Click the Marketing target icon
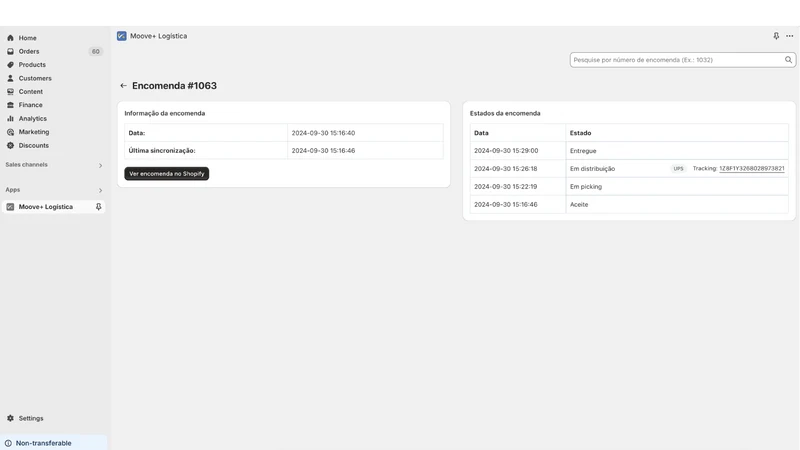This screenshot has width=800, height=450. click(x=10, y=132)
